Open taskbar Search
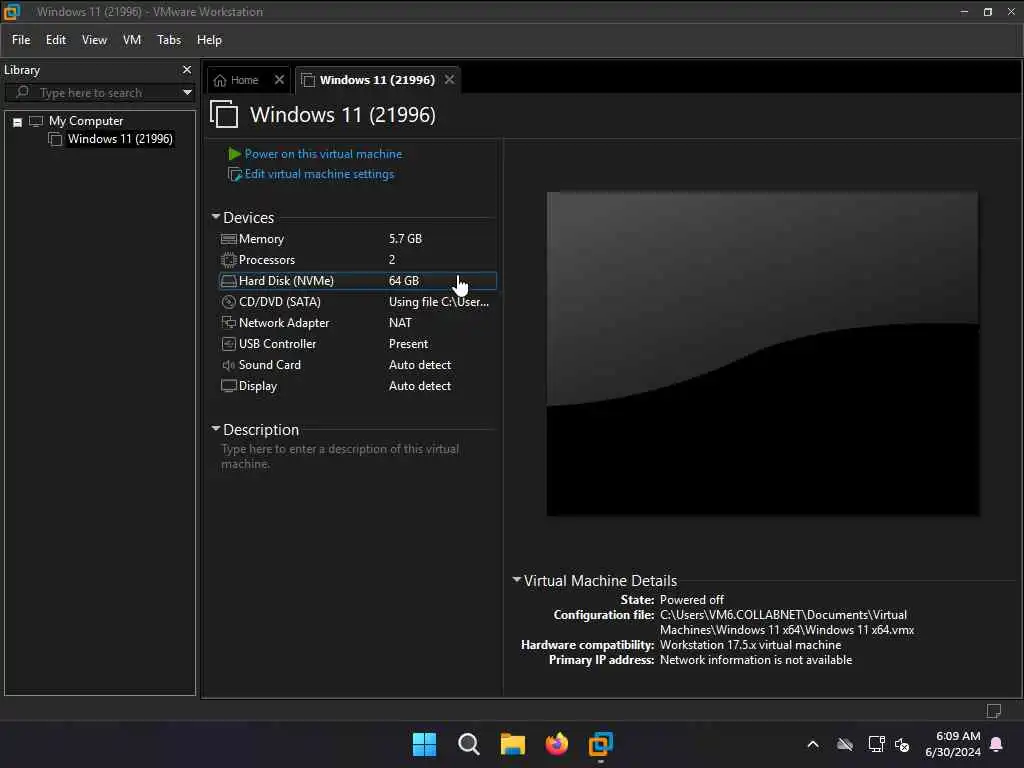 tap(468, 744)
